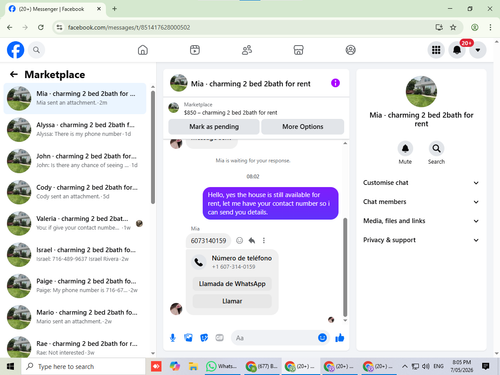Screen dimensions: 500x375
Task: Go back with browser back arrow
Action: pos(10,27)
